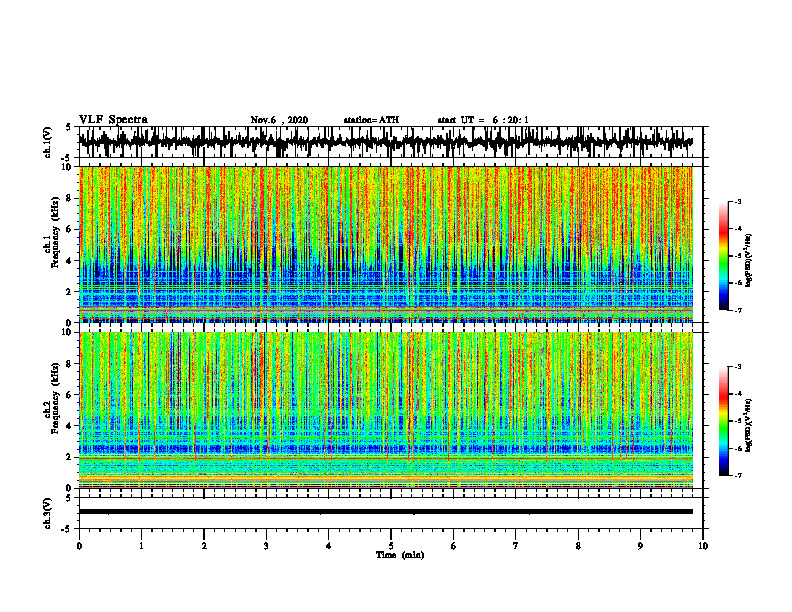Click the "ch.3(V)" axis label
The height and width of the screenshot is (612, 792).
coord(47,514)
